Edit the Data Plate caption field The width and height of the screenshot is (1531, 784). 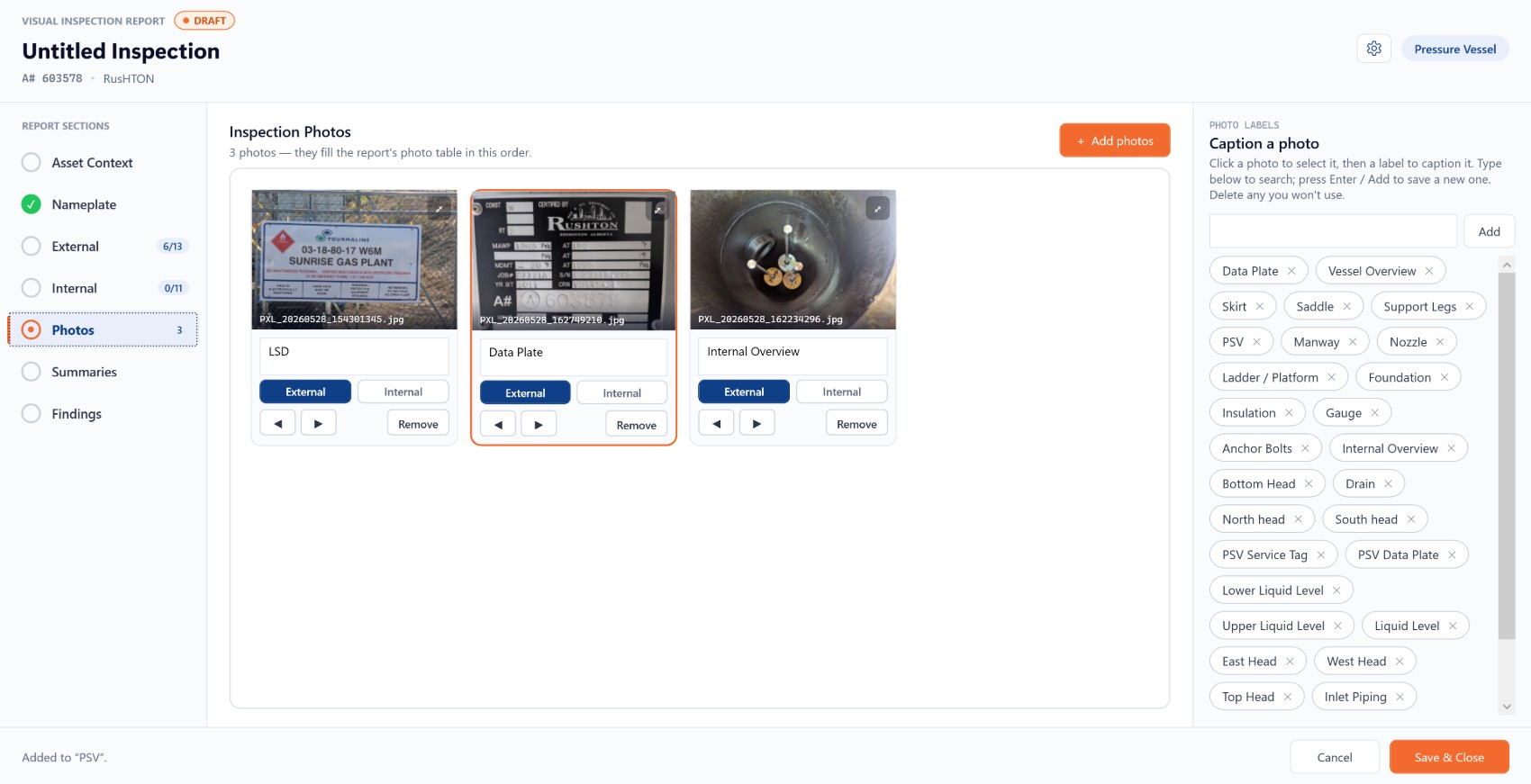click(574, 356)
